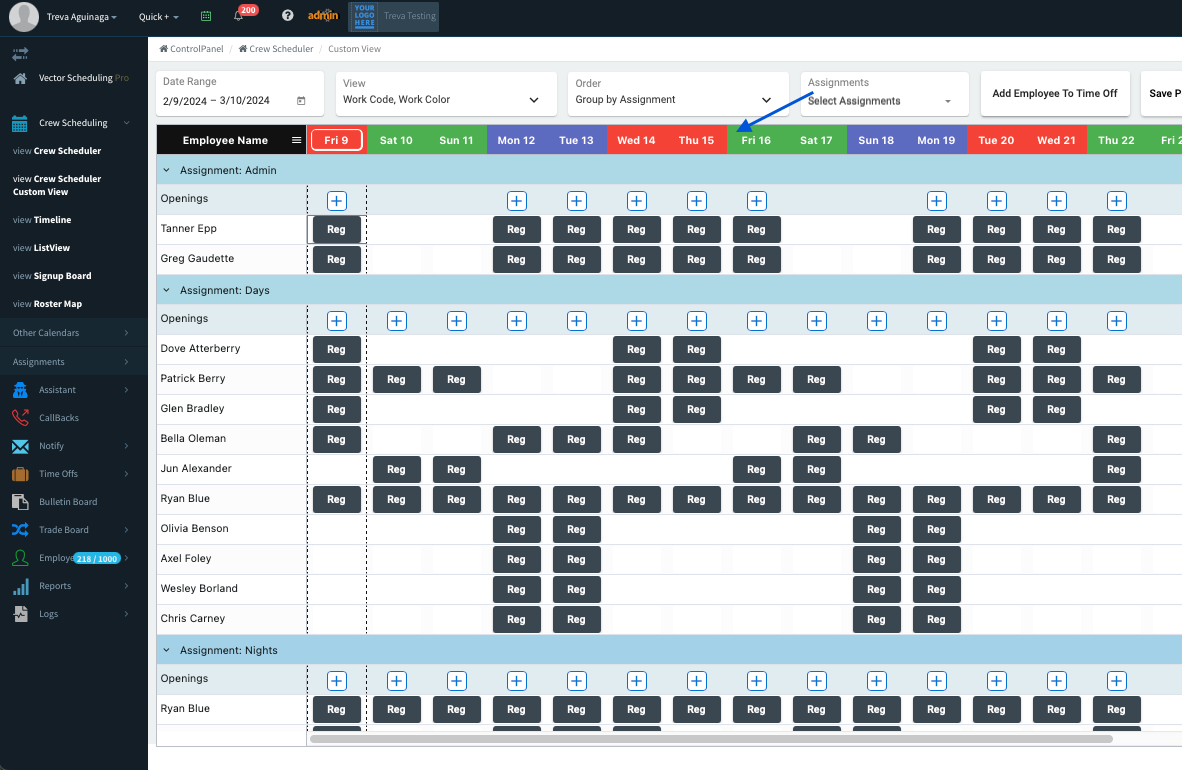Open view ListView

[x=41, y=248]
